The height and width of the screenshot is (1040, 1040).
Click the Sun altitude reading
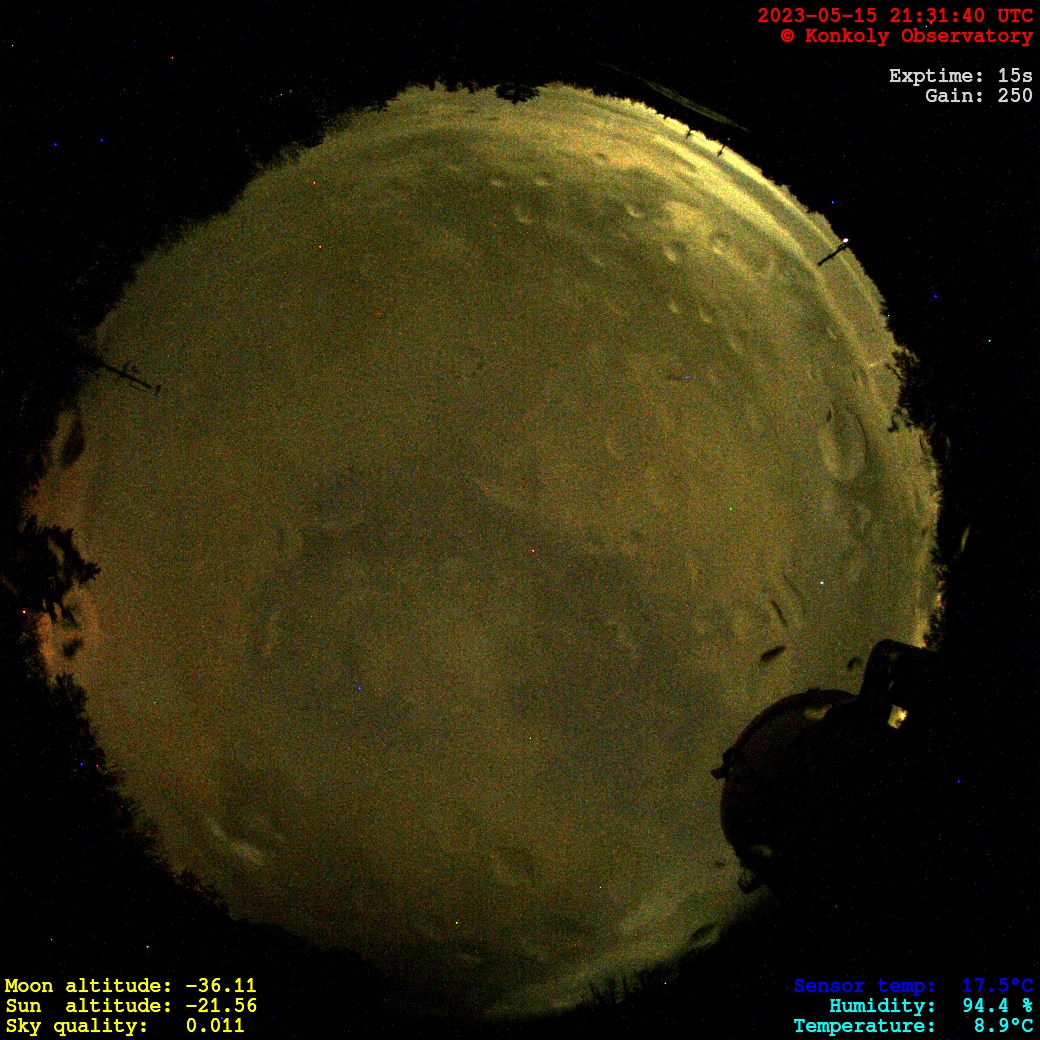point(130,1006)
